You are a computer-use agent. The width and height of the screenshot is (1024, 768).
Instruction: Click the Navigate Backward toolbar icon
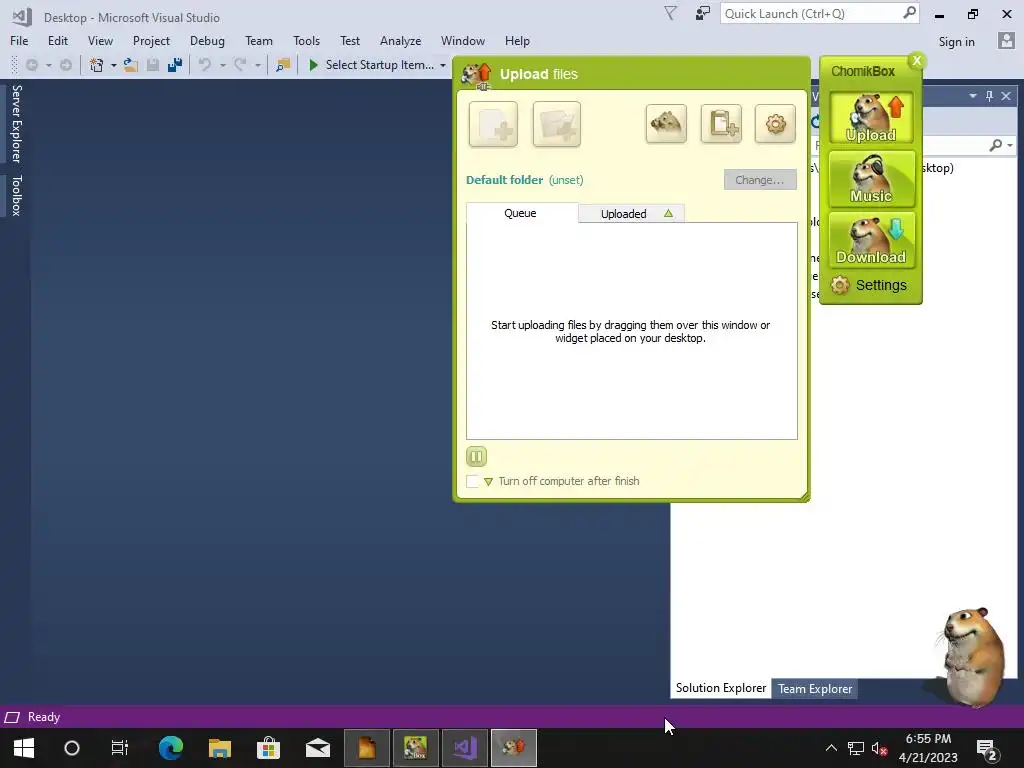(31, 65)
